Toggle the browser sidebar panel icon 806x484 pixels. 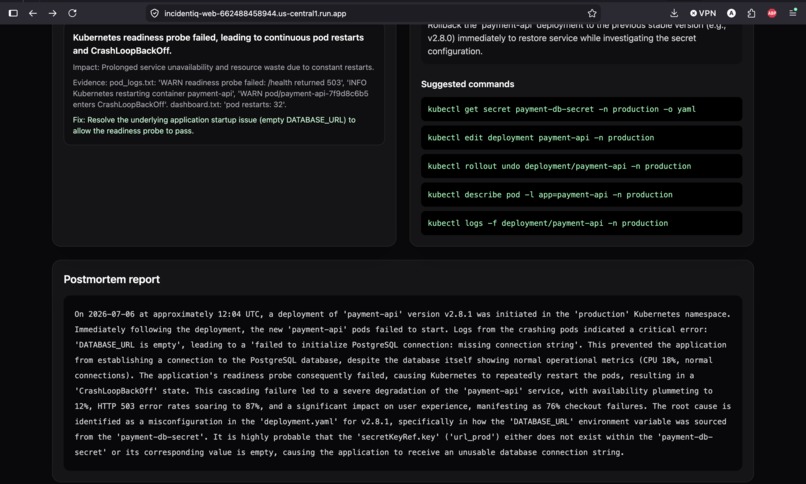point(13,13)
